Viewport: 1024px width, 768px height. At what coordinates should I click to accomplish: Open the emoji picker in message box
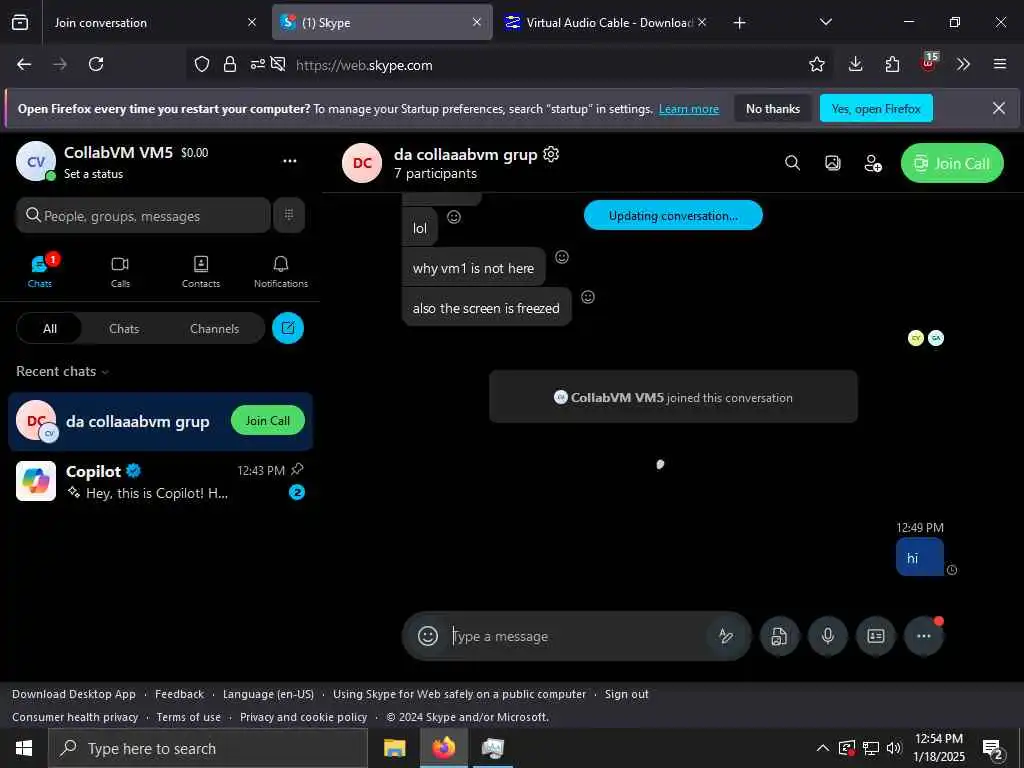point(428,635)
